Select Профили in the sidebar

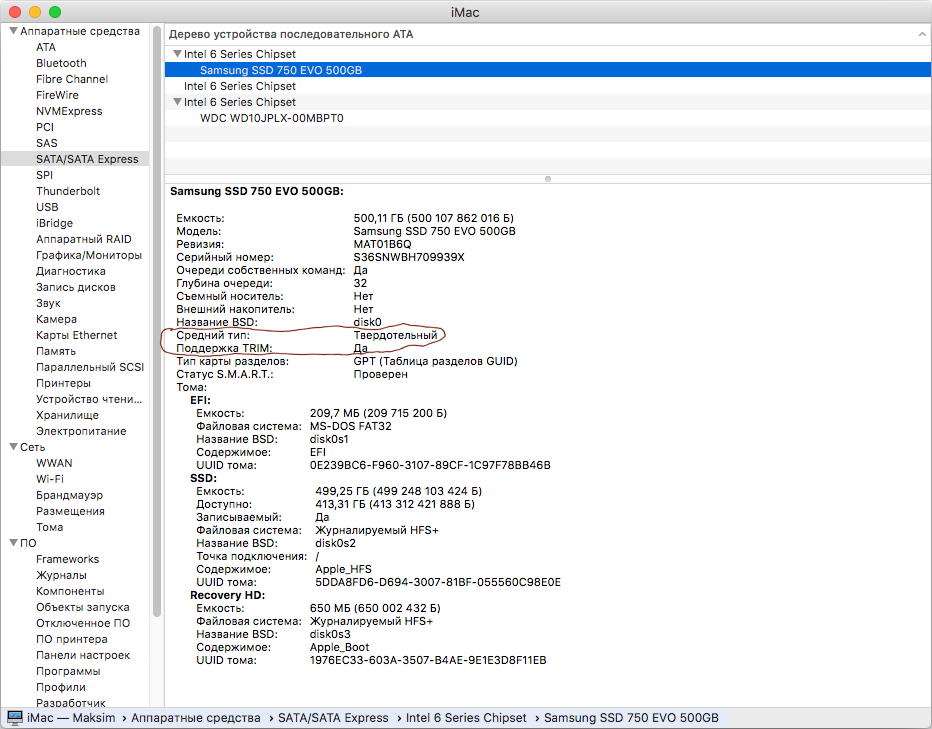tap(61, 687)
